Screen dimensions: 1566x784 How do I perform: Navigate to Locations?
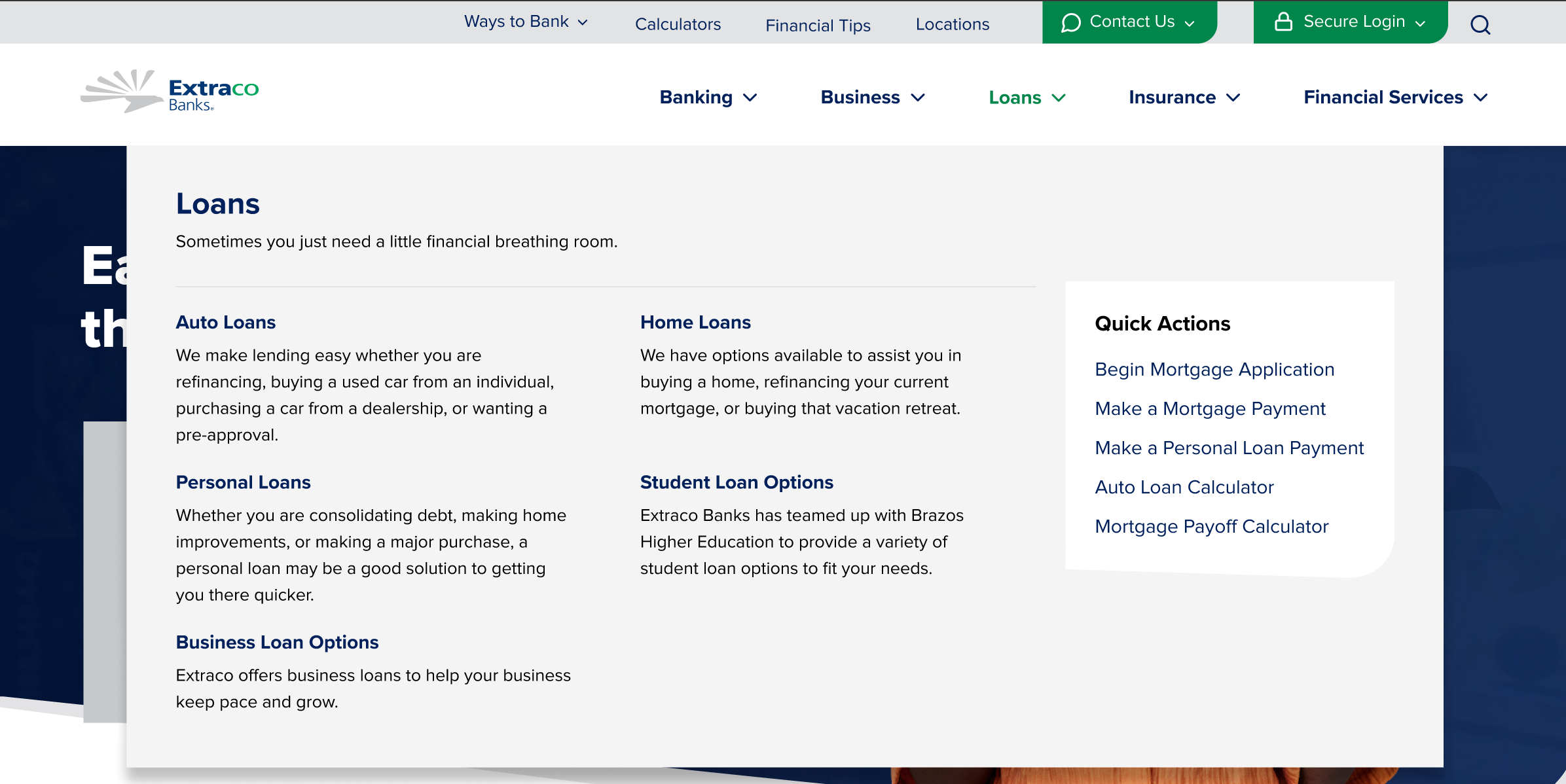click(x=953, y=24)
